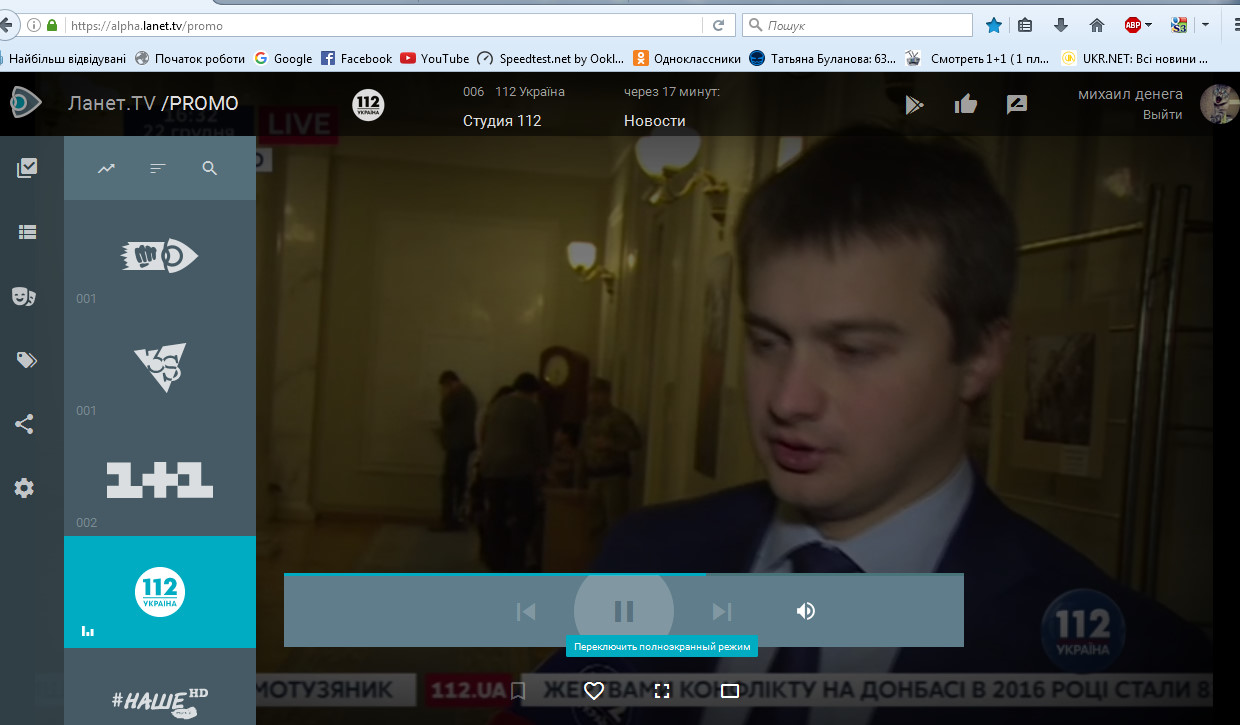The height and width of the screenshot is (725, 1240).
Task: Open the channel sort options
Action: pos(158,169)
